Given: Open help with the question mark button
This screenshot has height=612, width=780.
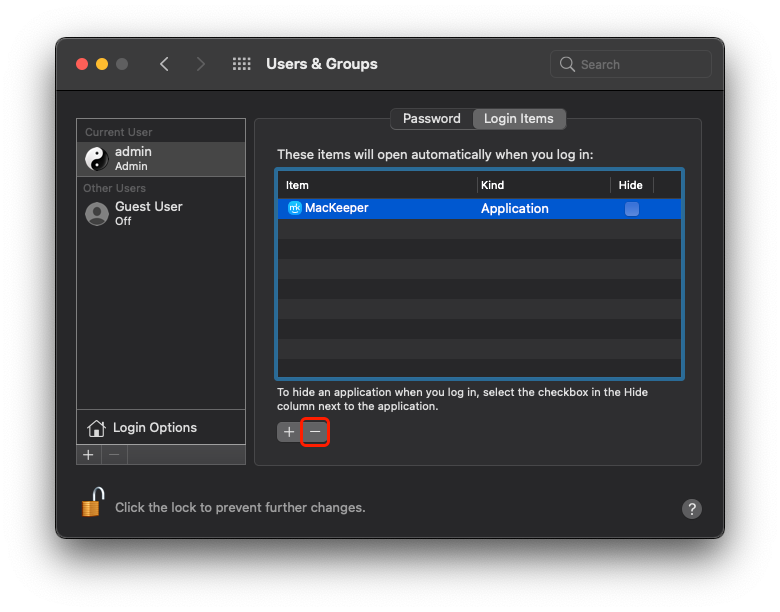Looking at the screenshot, I should [691, 509].
